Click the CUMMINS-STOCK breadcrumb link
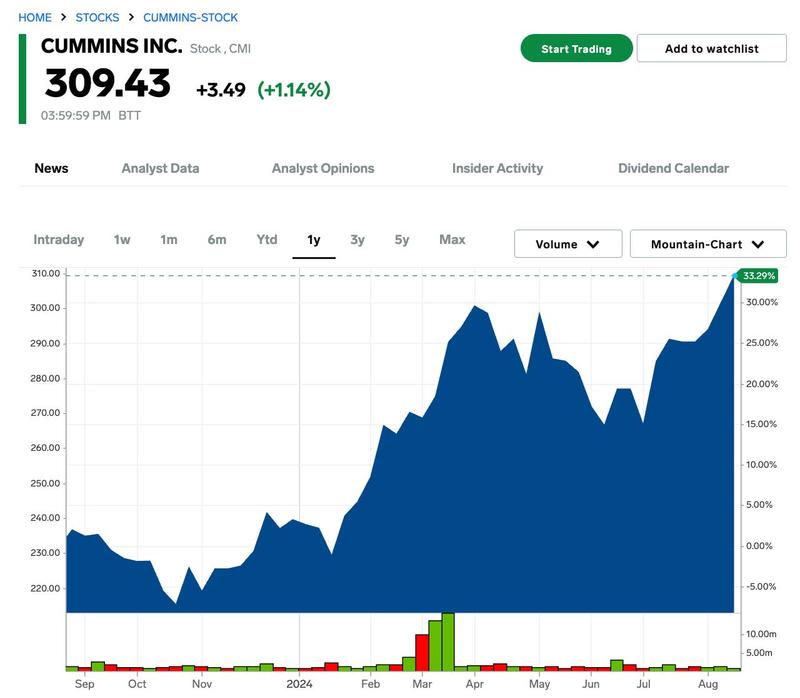The image size is (800, 698). pos(190,18)
